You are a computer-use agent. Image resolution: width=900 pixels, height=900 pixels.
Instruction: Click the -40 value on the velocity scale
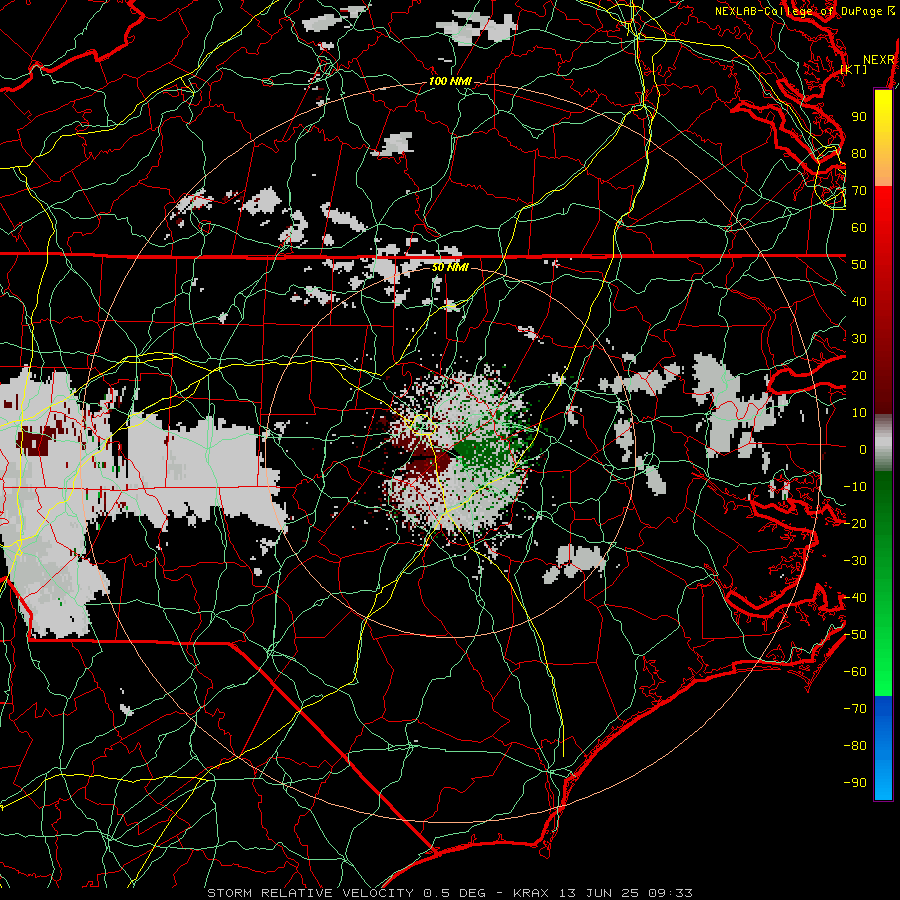pos(855,598)
